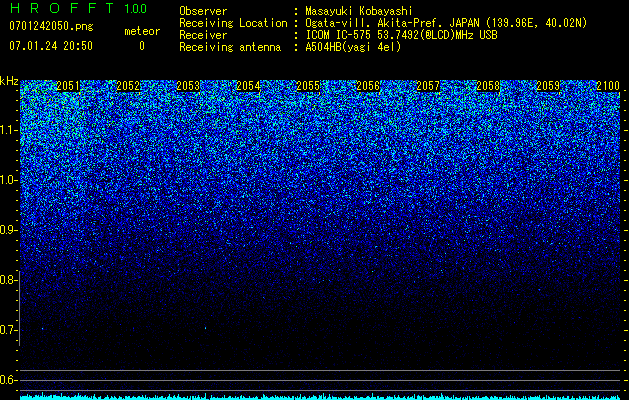
Task: Click the 0.7 kHz axis label
Action: click(x=8, y=330)
